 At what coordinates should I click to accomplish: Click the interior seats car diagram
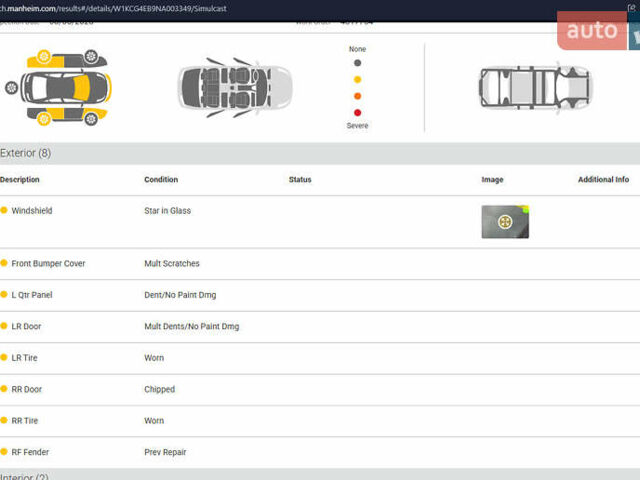[x=235, y=88]
